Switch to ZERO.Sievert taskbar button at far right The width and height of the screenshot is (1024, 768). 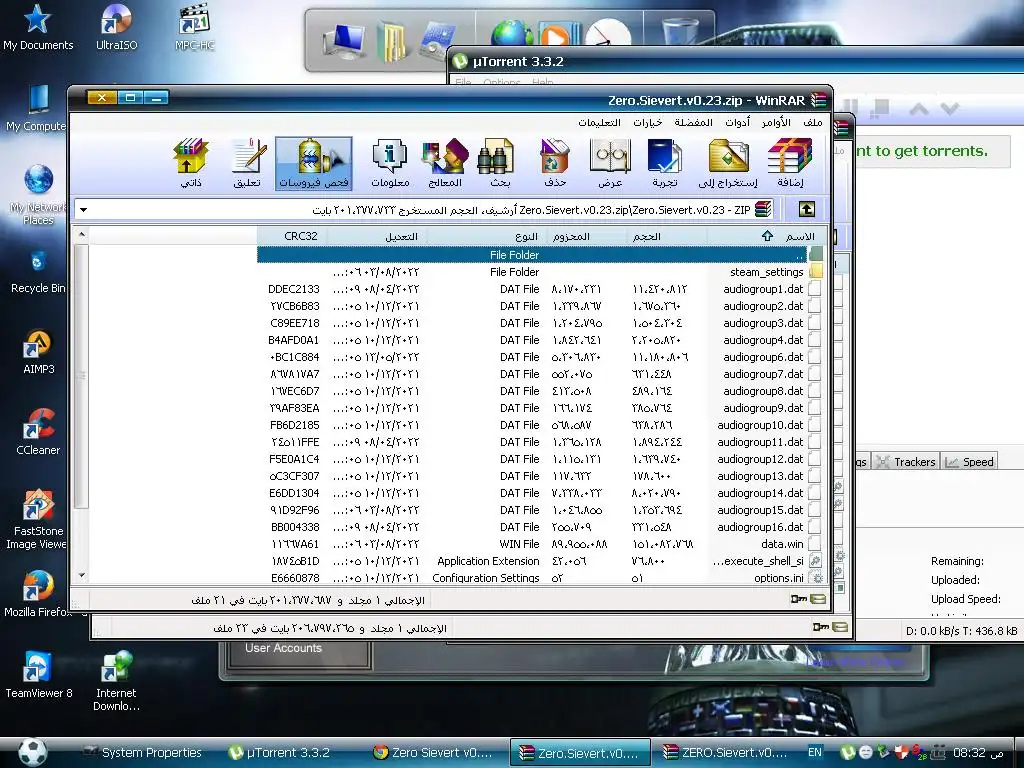pyautogui.click(x=725, y=752)
